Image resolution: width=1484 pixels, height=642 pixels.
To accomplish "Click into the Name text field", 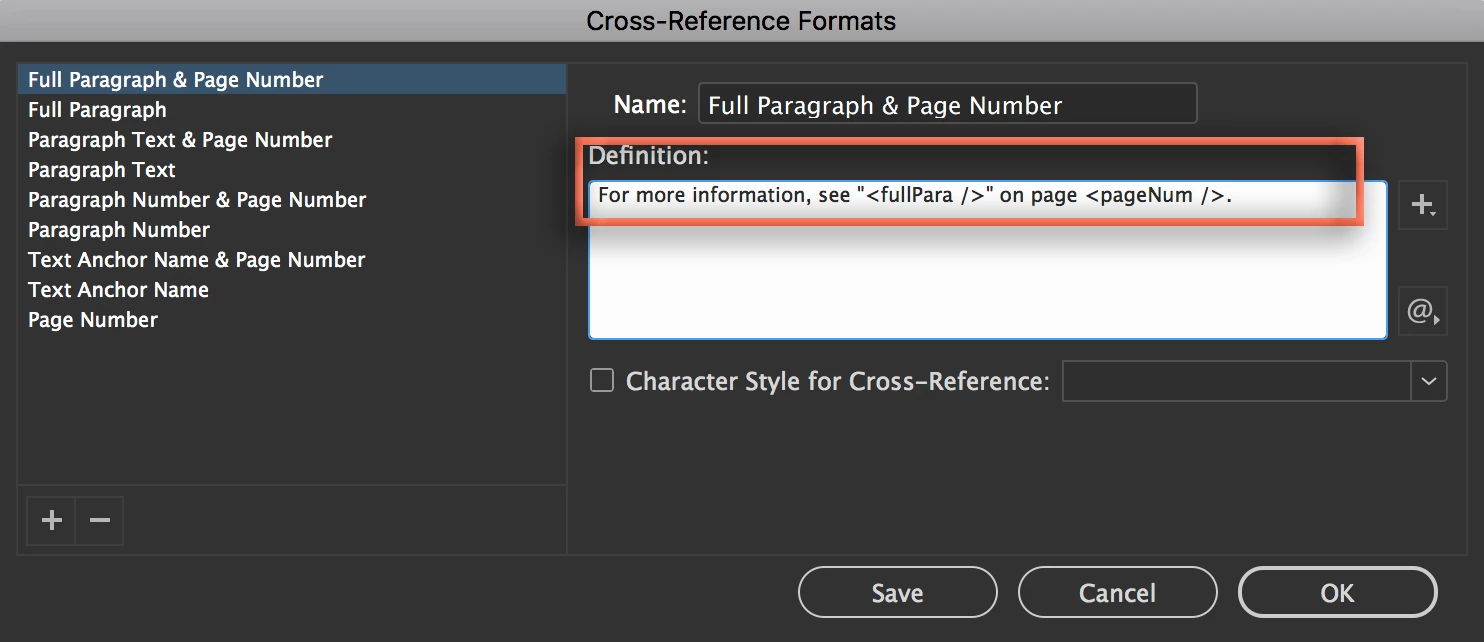I will 946,104.
